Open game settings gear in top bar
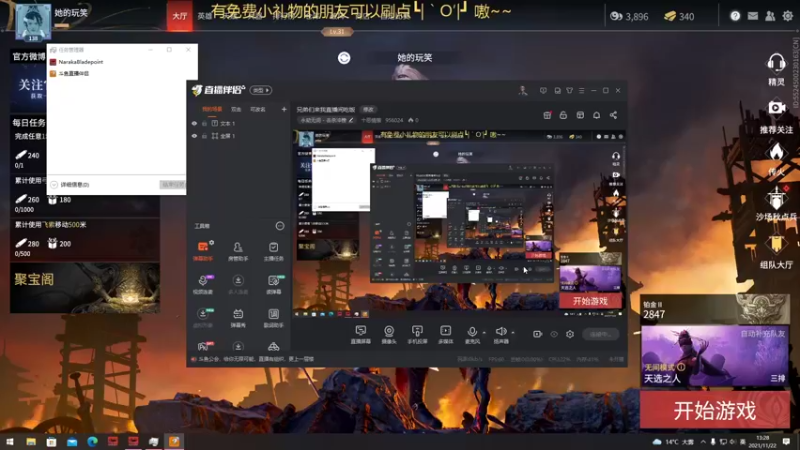The width and height of the screenshot is (800, 450). pyautogui.click(x=788, y=16)
